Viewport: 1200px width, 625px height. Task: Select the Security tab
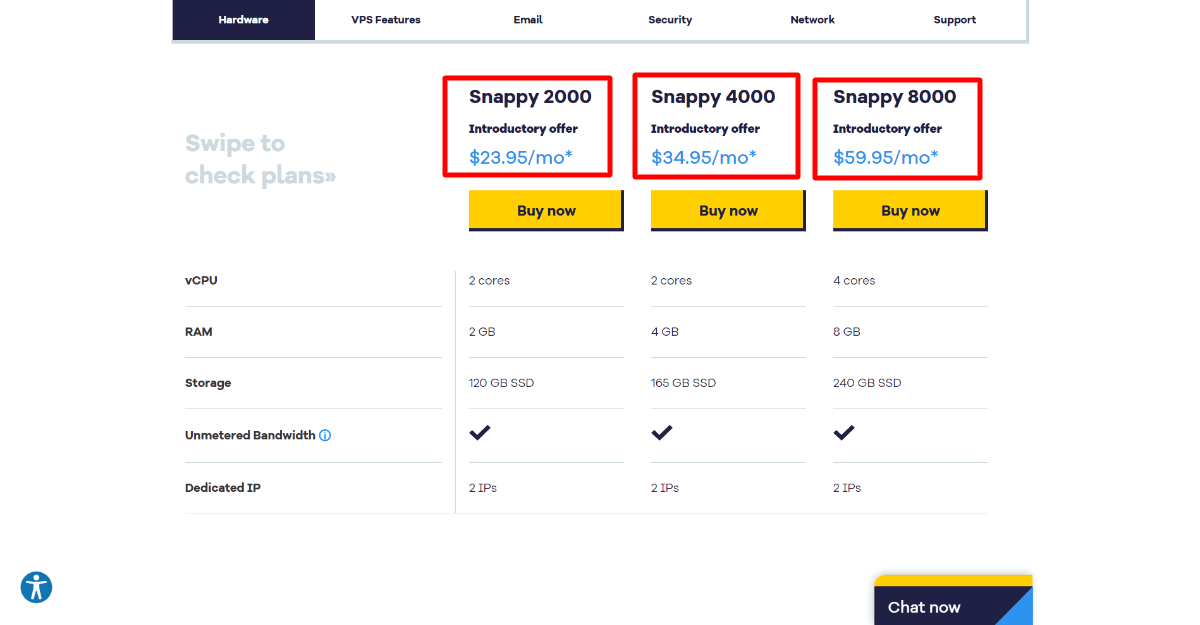(x=670, y=19)
